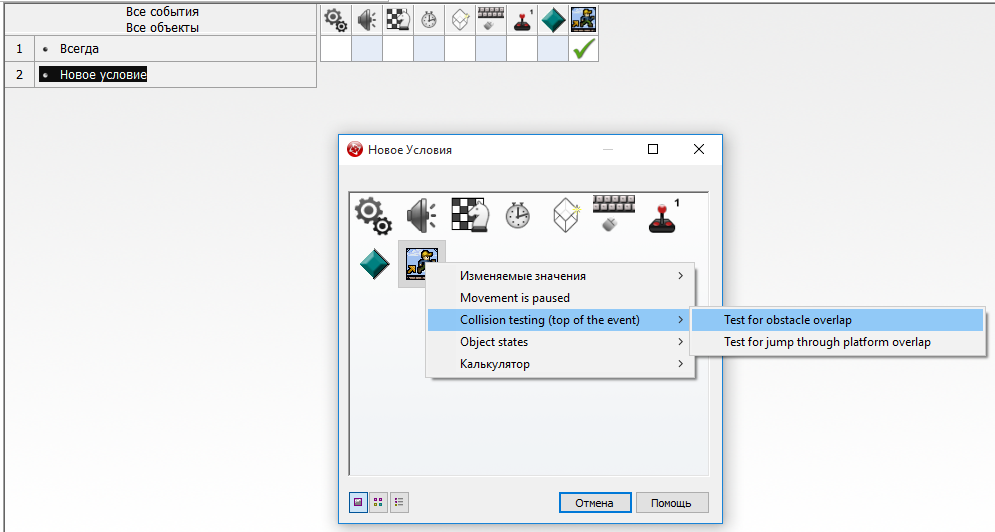This screenshot has height=532, width=995.
Task: Select the Sound speaker icon in the dialog
Action: tap(421, 215)
